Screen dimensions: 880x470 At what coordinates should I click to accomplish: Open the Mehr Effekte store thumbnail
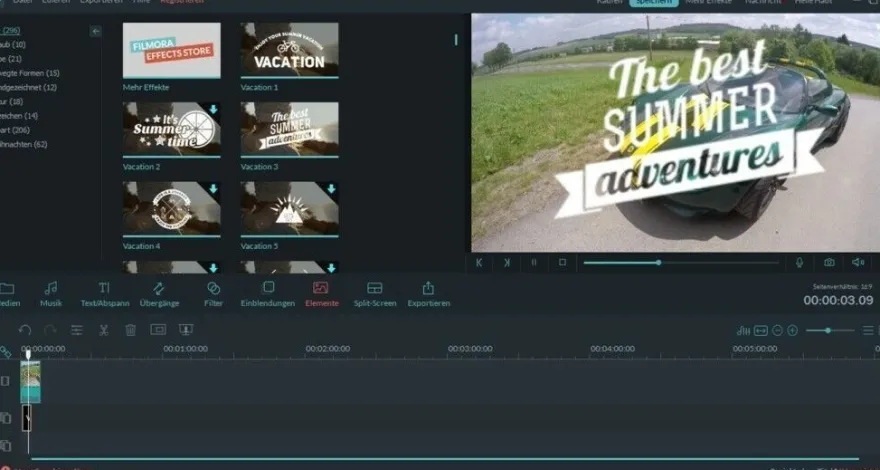coord(172,51)
